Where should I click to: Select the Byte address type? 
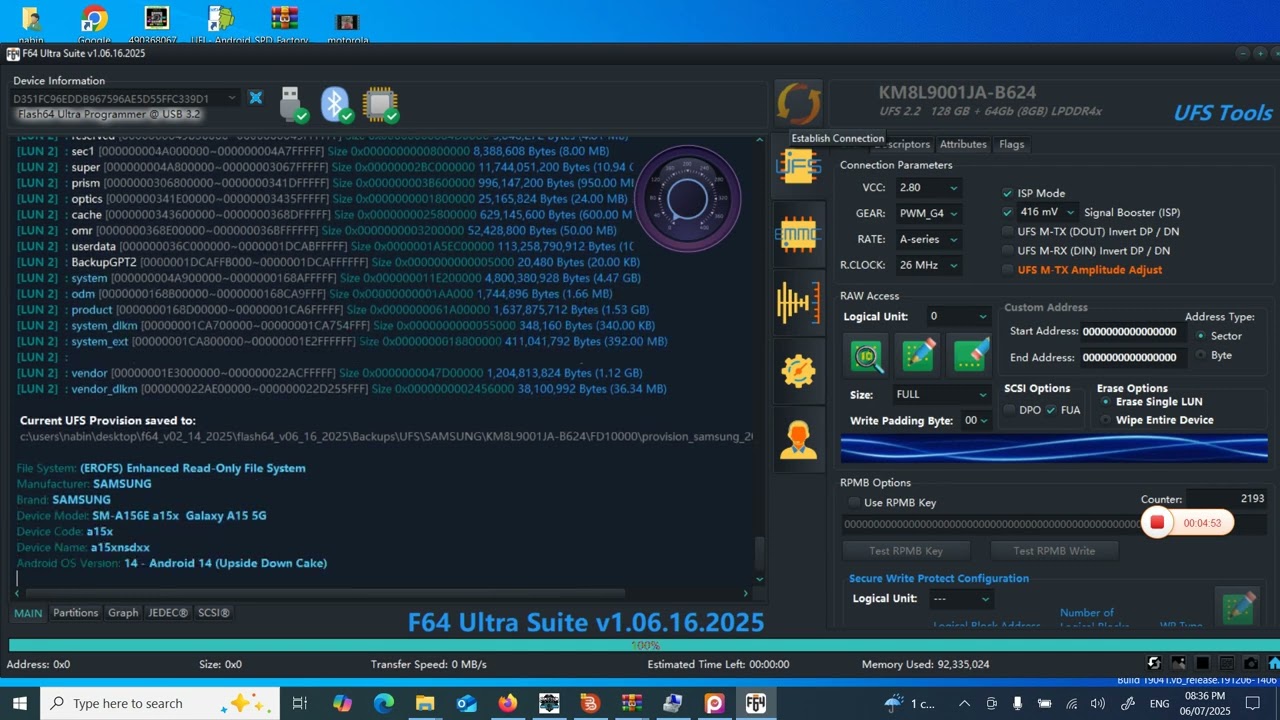click(x=1200, y=355)
